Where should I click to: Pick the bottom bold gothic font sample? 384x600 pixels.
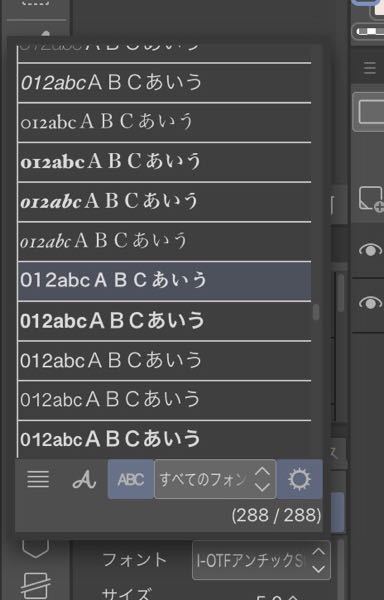pos(164,439)
